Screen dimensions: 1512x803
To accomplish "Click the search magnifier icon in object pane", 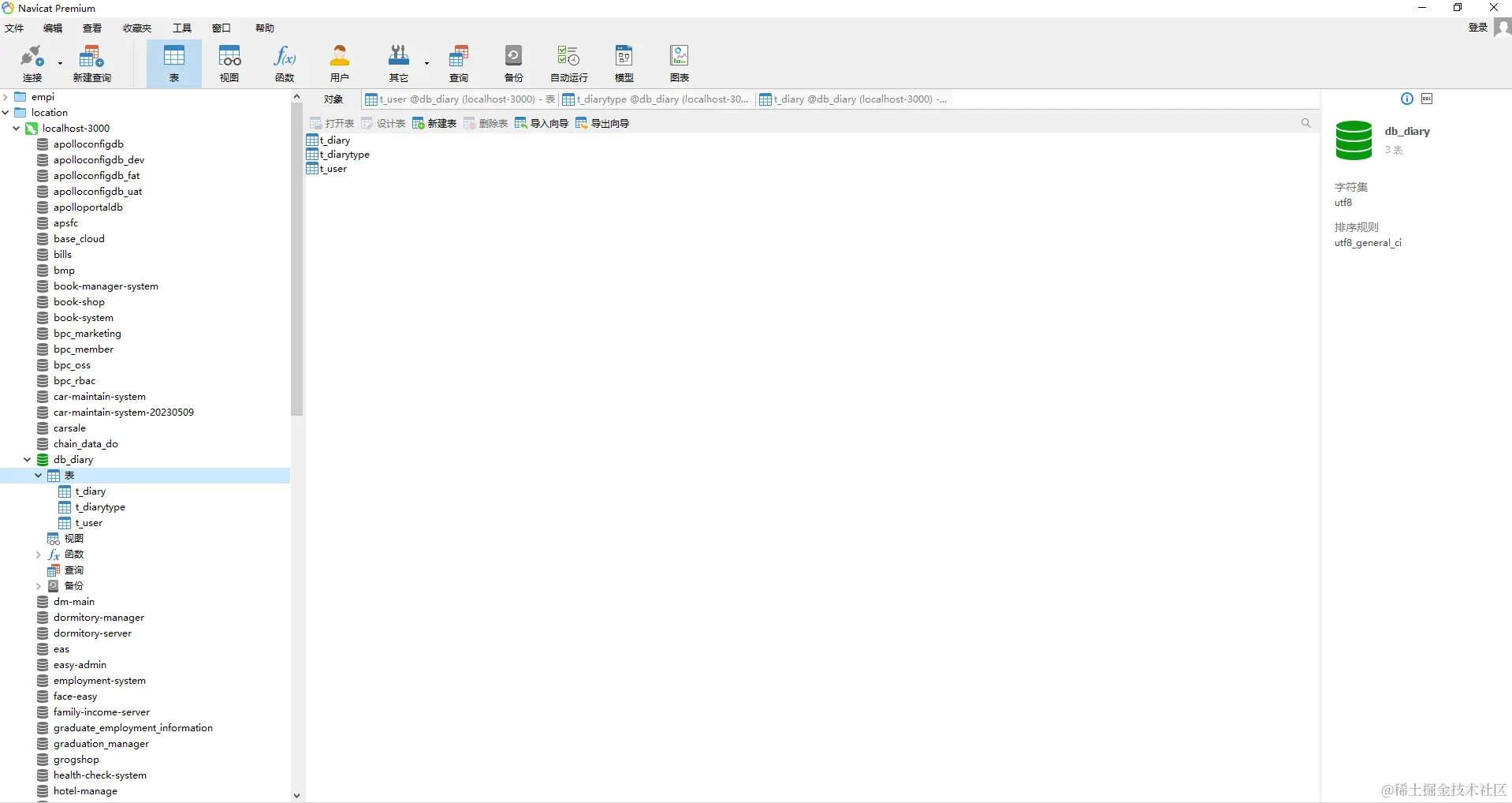I will 1306,123.
